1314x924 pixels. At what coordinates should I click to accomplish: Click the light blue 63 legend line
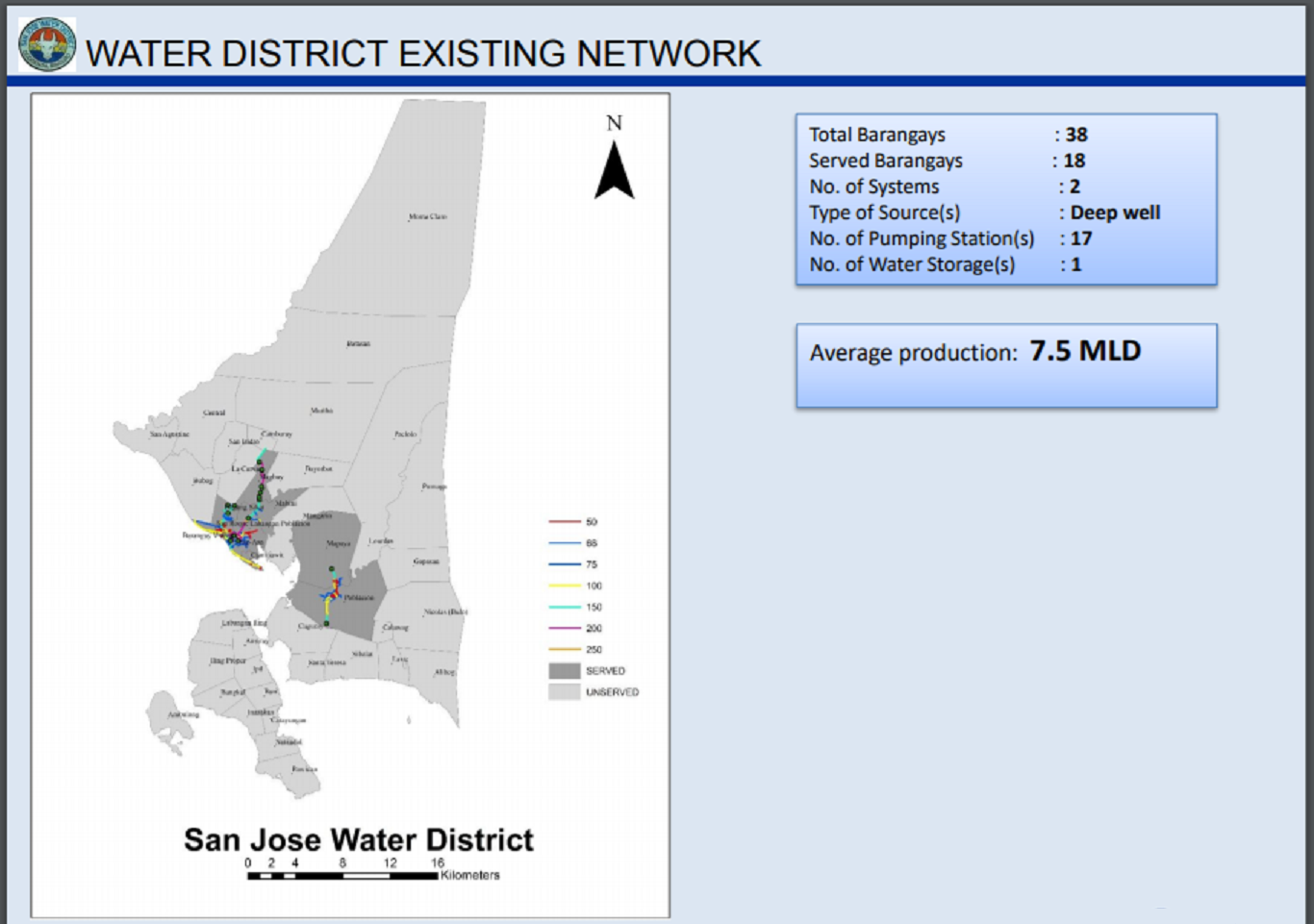coord(565,542)
